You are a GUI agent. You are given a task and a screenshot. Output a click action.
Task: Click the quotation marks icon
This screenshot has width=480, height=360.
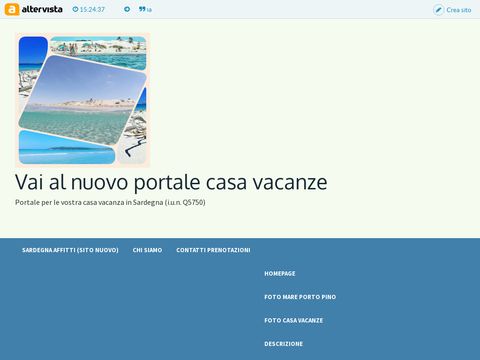point(142,9)
